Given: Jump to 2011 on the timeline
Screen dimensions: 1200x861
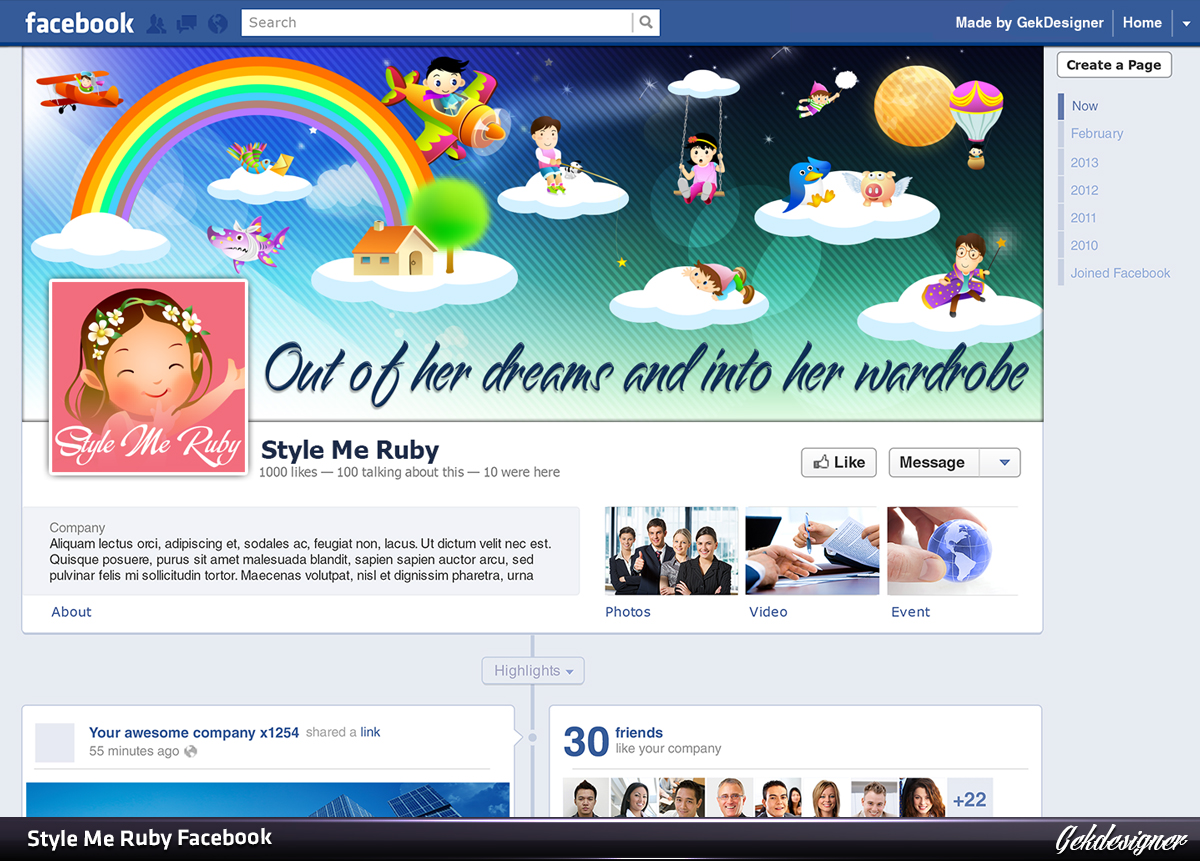Looking at the screenshot, I should coord(1084,218).
